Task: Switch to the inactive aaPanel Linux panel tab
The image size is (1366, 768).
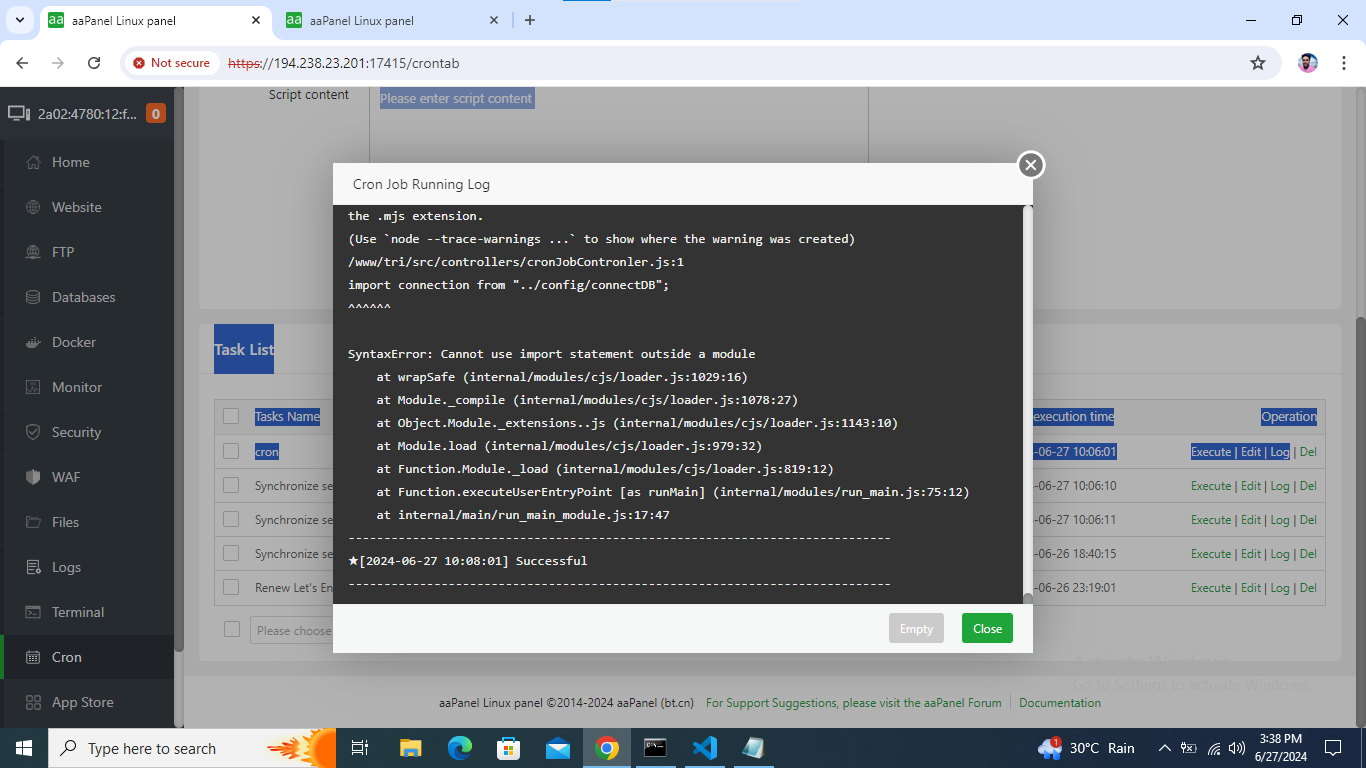Action: pyautogui.click(x=393, y=20)
